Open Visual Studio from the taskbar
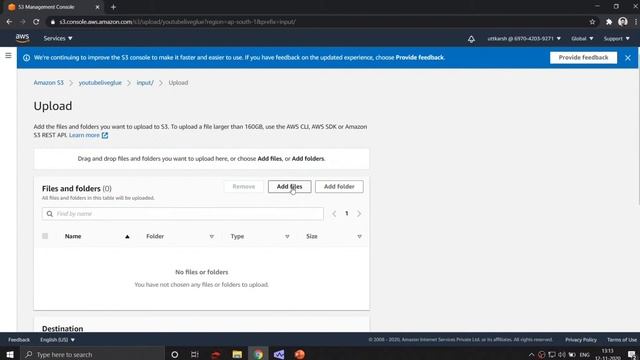This screenshot has width=640, height=360. 279,354
